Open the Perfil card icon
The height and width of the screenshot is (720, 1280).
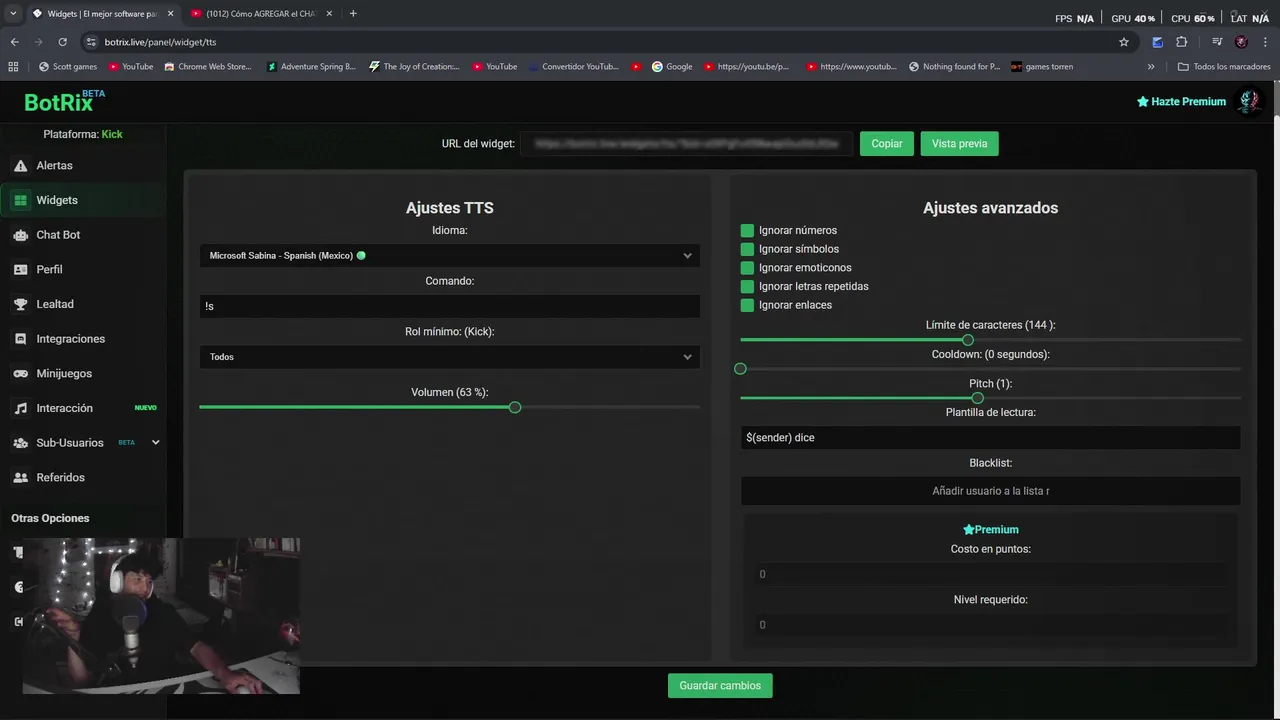[20, 270]
